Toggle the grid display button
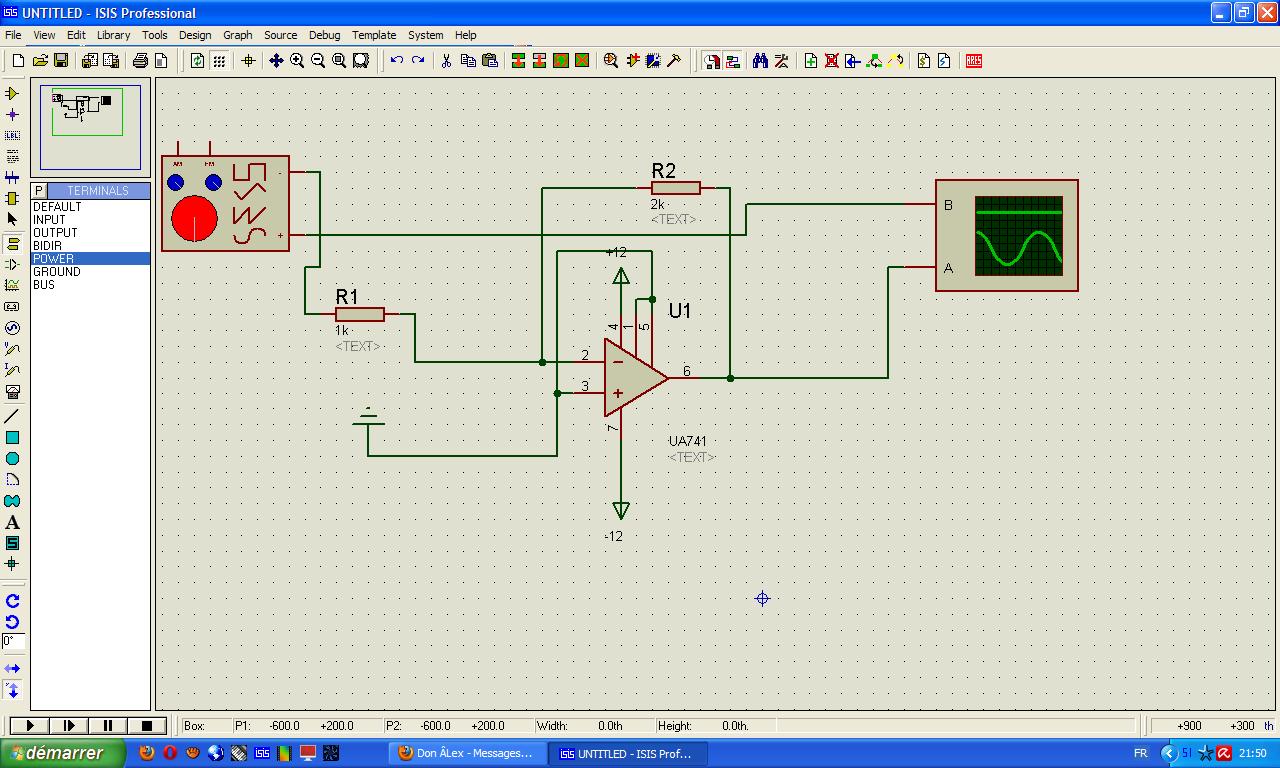The image size is (1280, 768). click(x=219, y=61)
